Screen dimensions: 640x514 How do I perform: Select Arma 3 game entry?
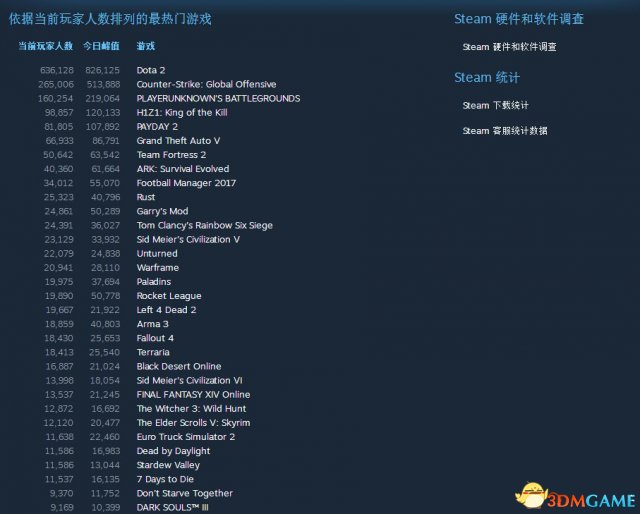point(152,324)
